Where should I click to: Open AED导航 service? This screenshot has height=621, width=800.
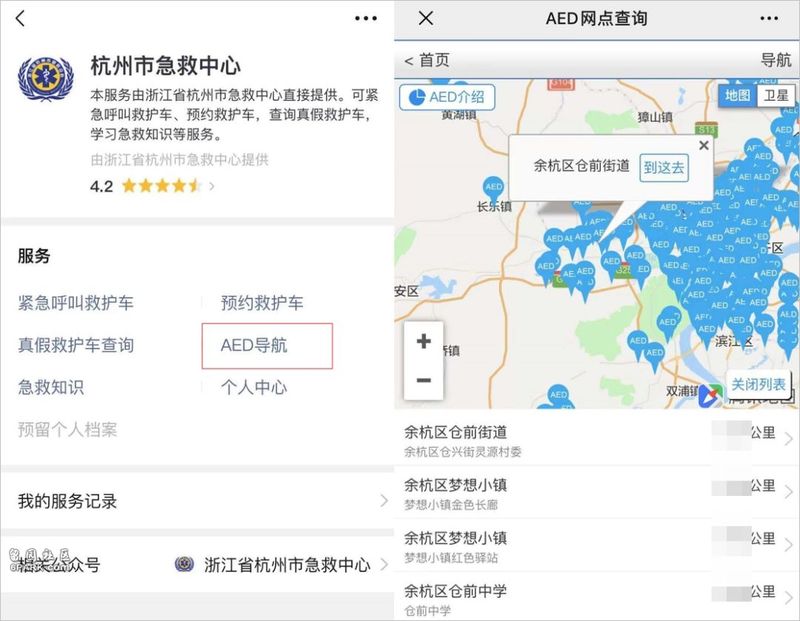(x=267, y=345)
